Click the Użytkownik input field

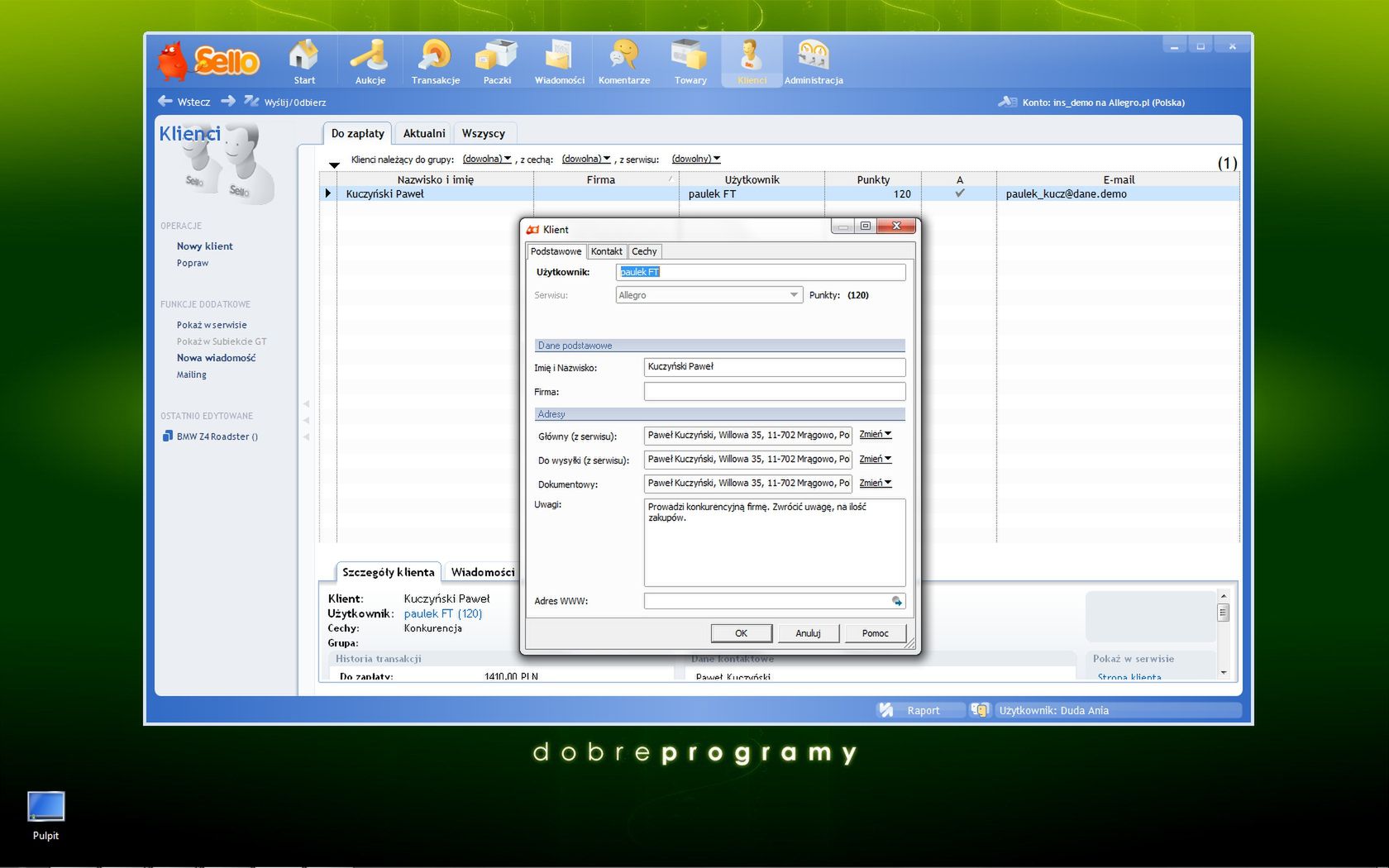click(761, 272)
